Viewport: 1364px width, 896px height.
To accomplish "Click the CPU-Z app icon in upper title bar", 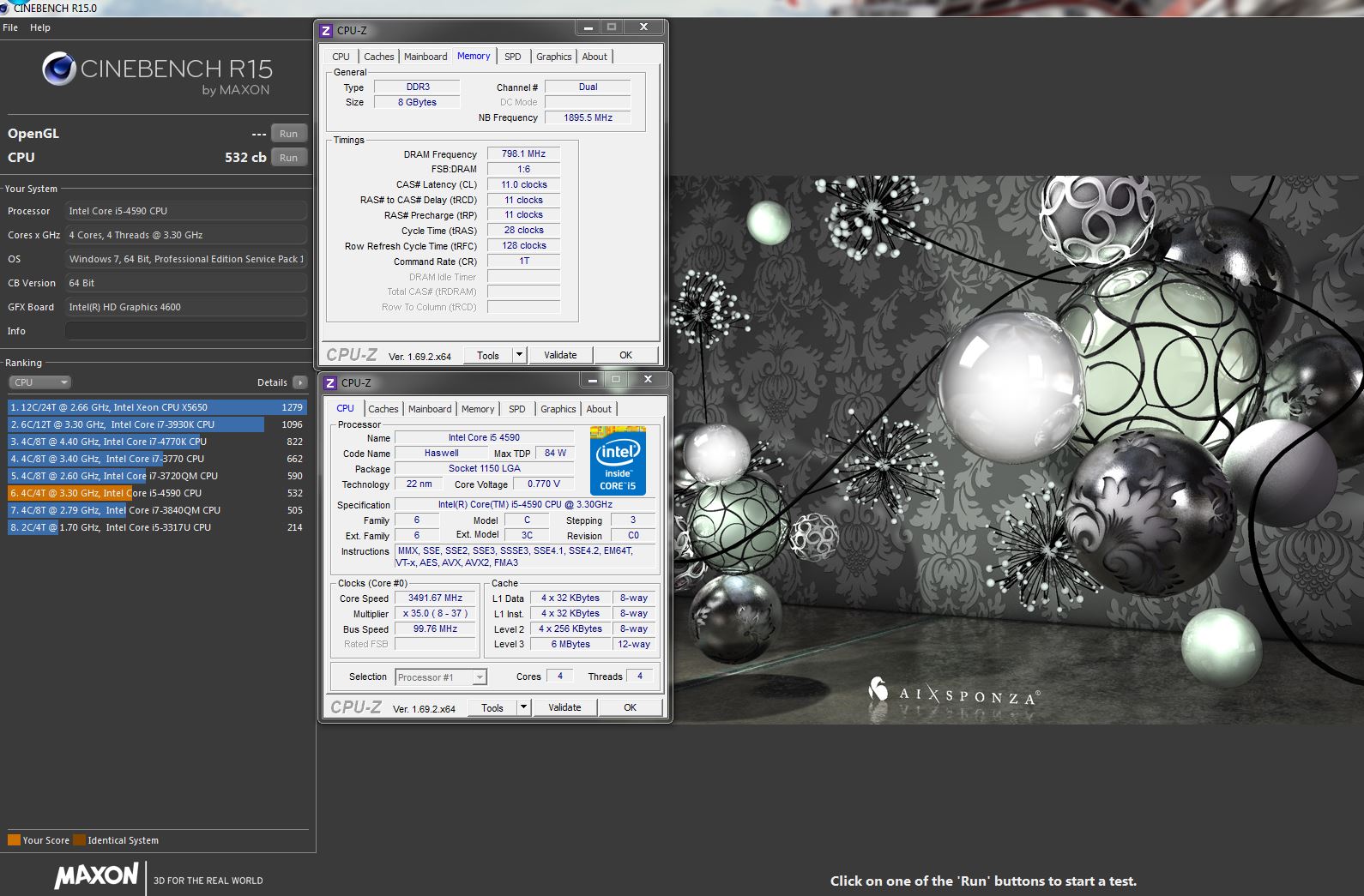I will [326, 31].
